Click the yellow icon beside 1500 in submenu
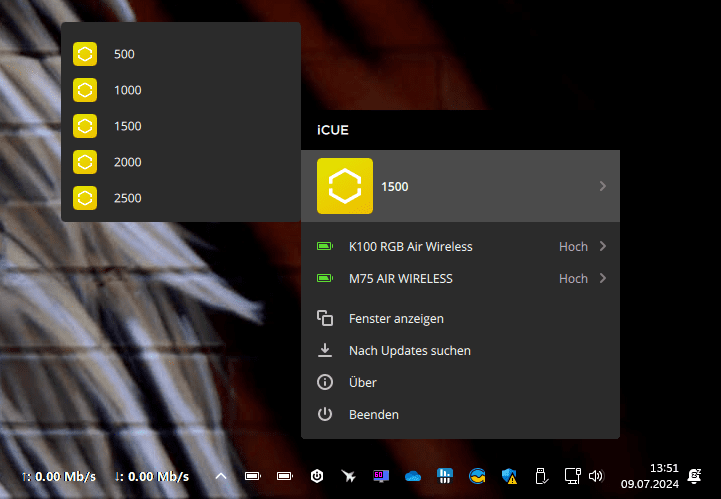The image size is (721, 499). pos(85,126)
